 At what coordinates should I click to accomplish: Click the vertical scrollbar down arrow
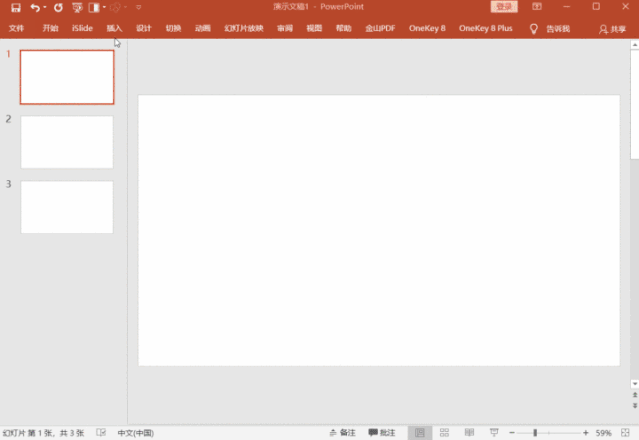[x=635, y=384]
